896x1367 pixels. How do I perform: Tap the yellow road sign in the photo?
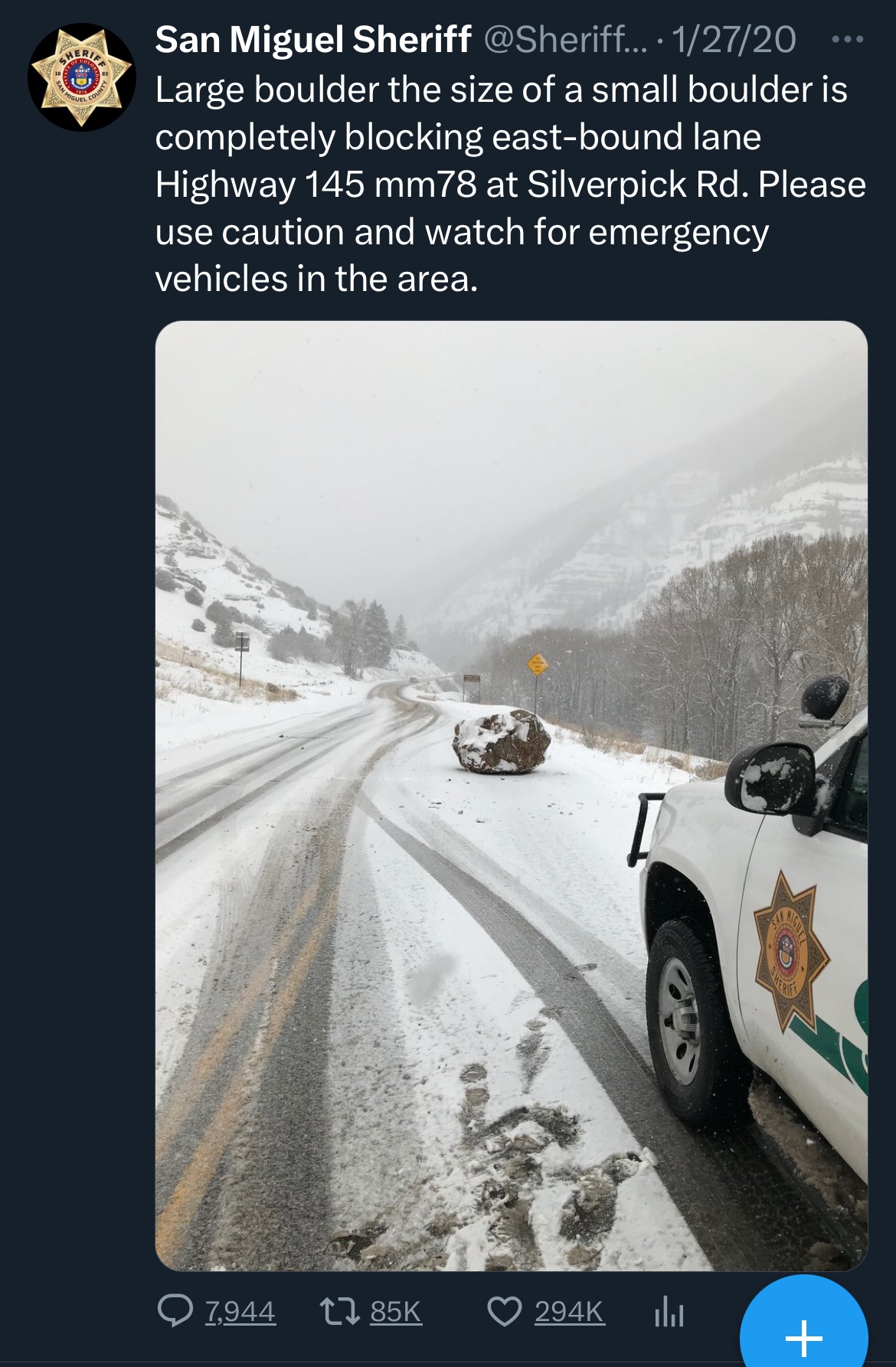click(538, 664)
